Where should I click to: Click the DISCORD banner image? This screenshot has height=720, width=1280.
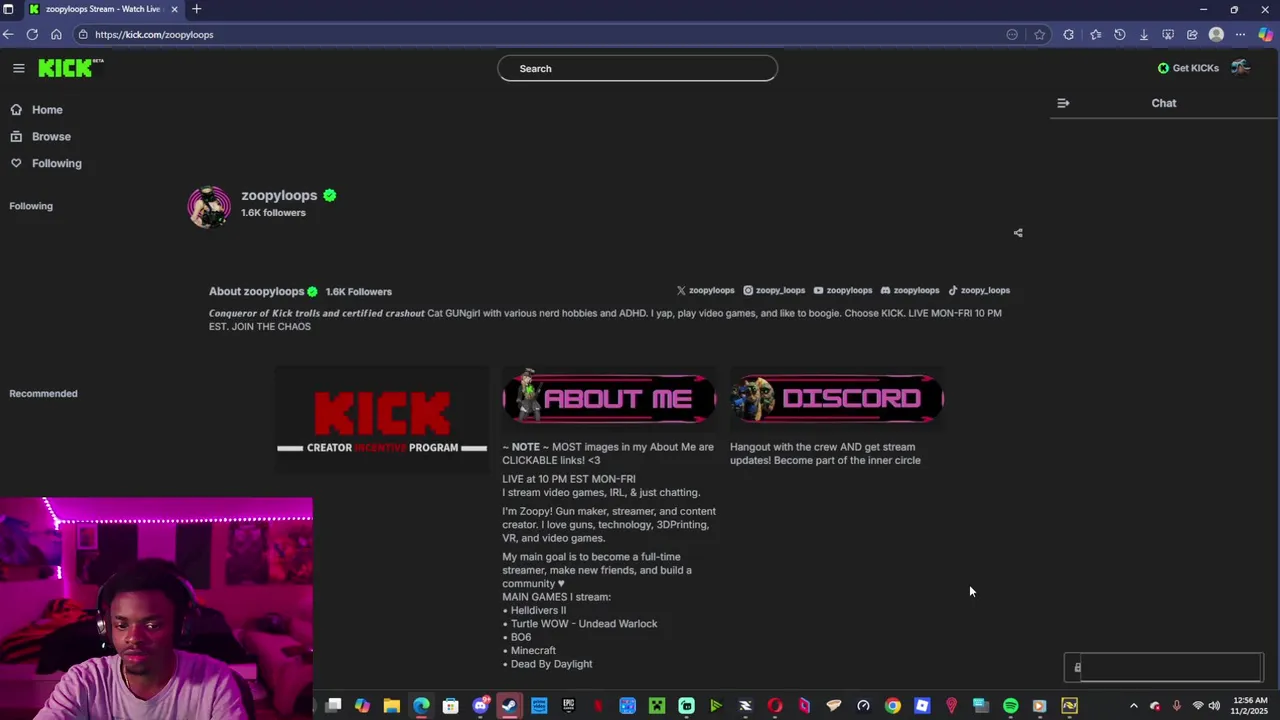[837, 398]
